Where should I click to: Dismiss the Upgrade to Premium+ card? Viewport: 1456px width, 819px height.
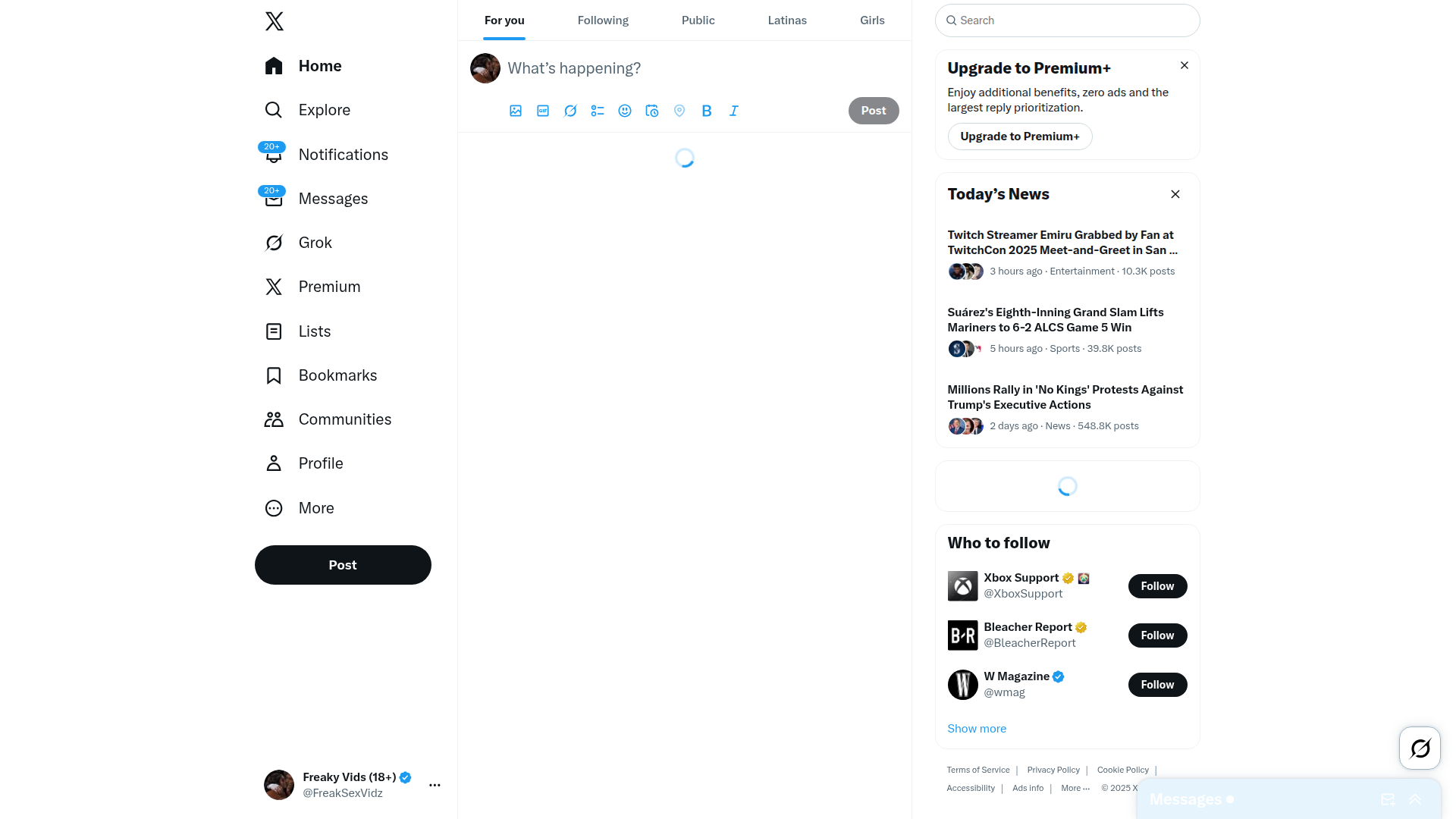click(x=1185, y=66)
